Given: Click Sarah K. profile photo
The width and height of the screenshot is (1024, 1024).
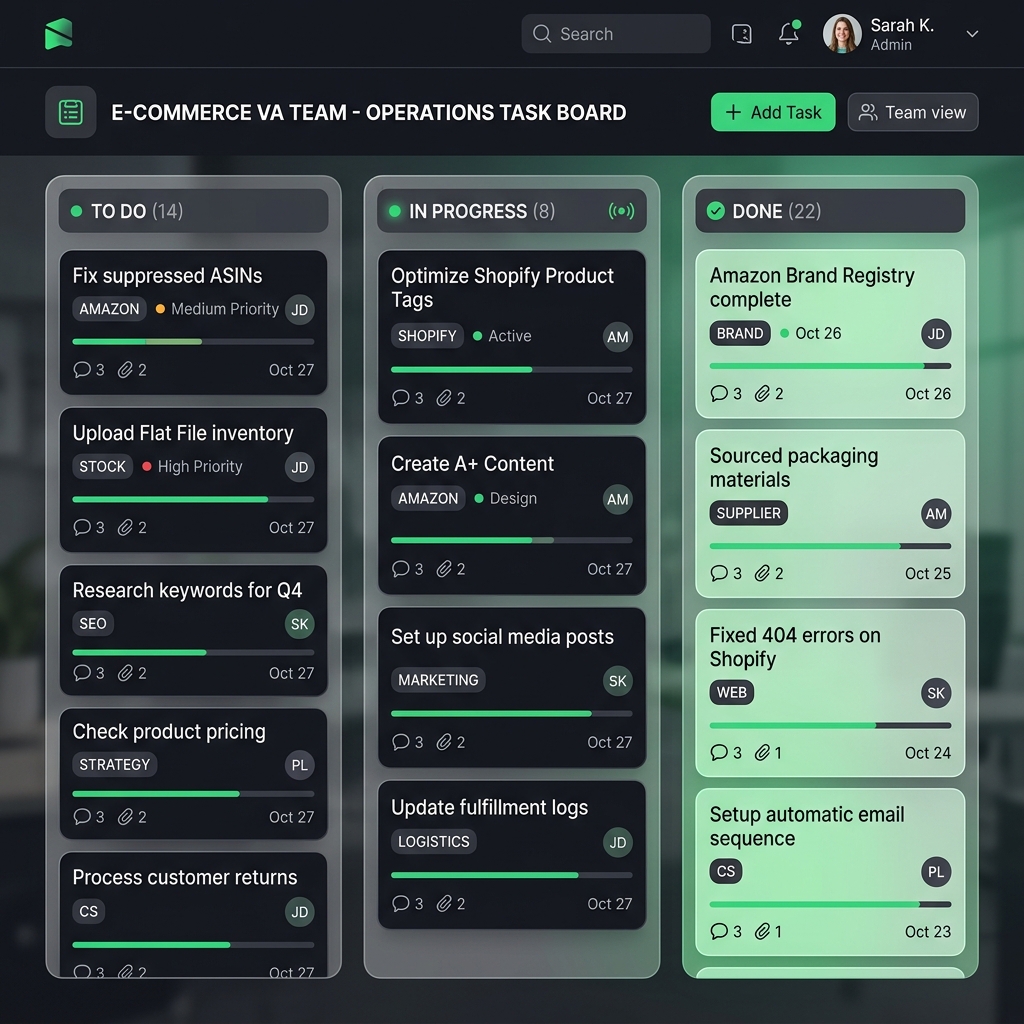Looking at the screenshot, I should pyautogui.click(x=842, y=33).
